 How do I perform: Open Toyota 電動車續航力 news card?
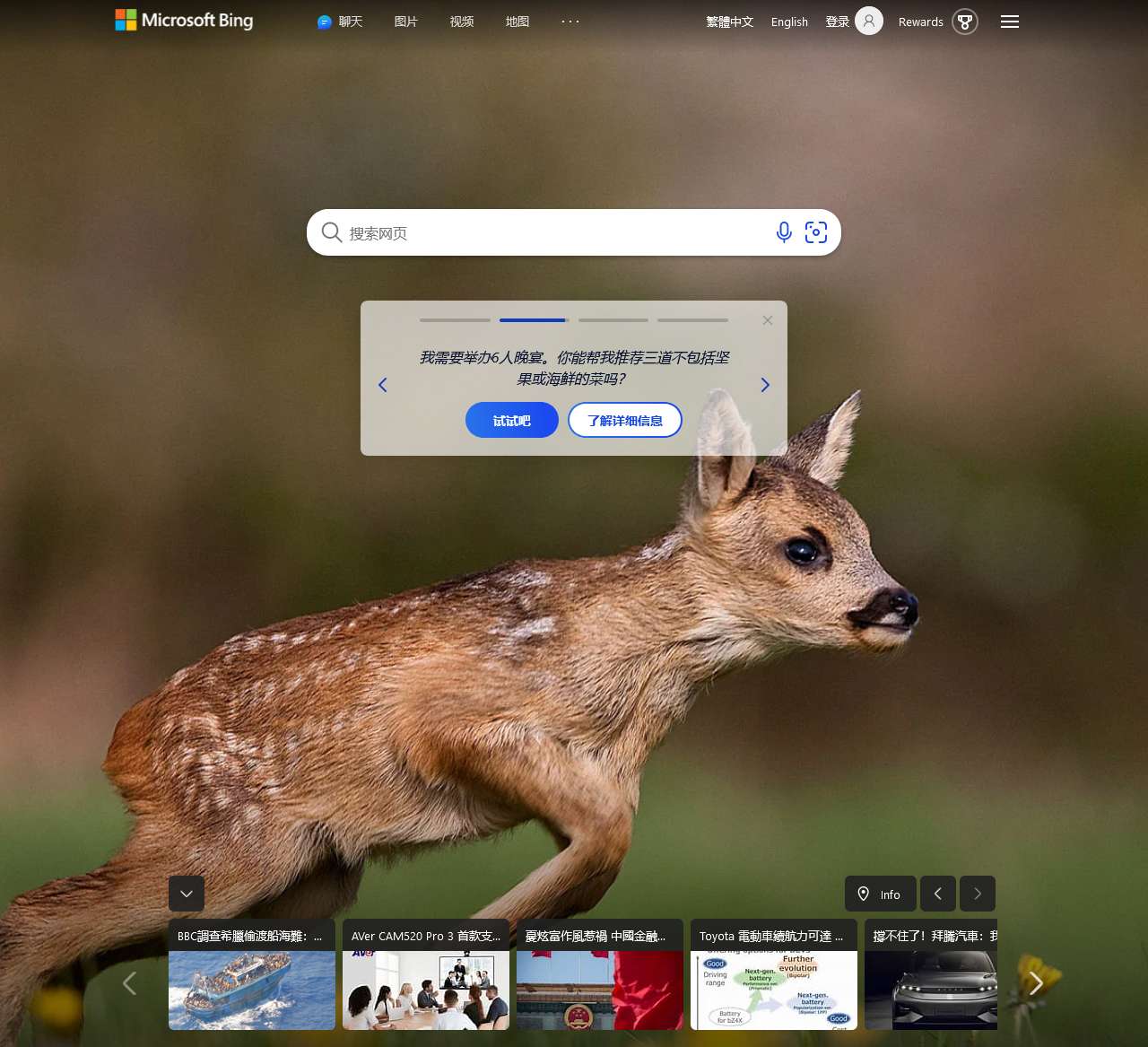774,974
